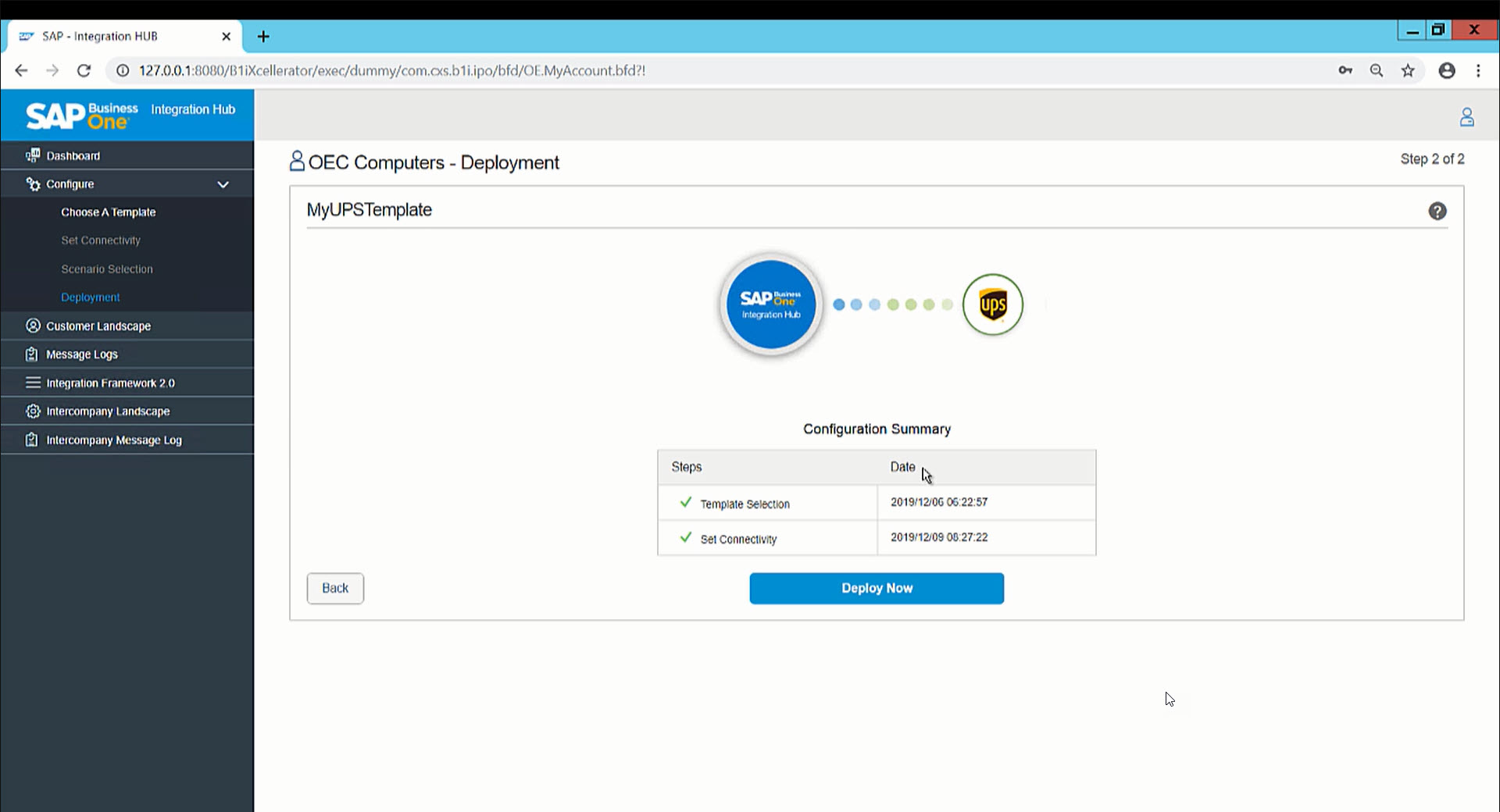Click the Set Connectivity green checkmark
The width and height of the screenshot is (1500, 812).
[x=685, y=537]
